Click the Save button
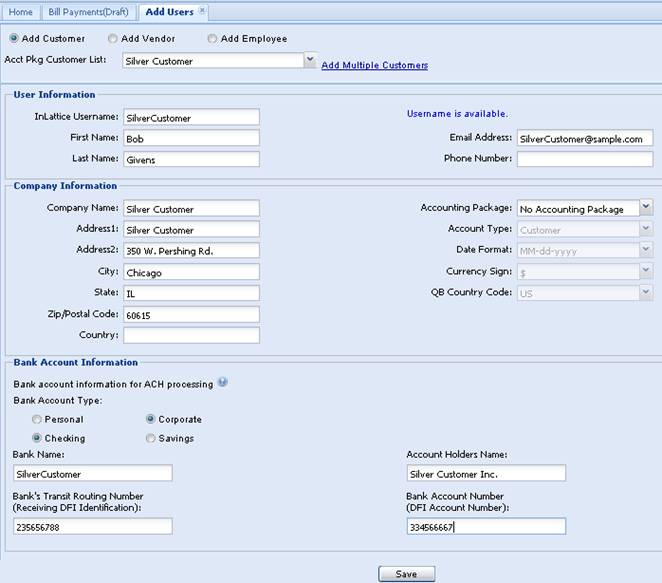 [406, 574]
